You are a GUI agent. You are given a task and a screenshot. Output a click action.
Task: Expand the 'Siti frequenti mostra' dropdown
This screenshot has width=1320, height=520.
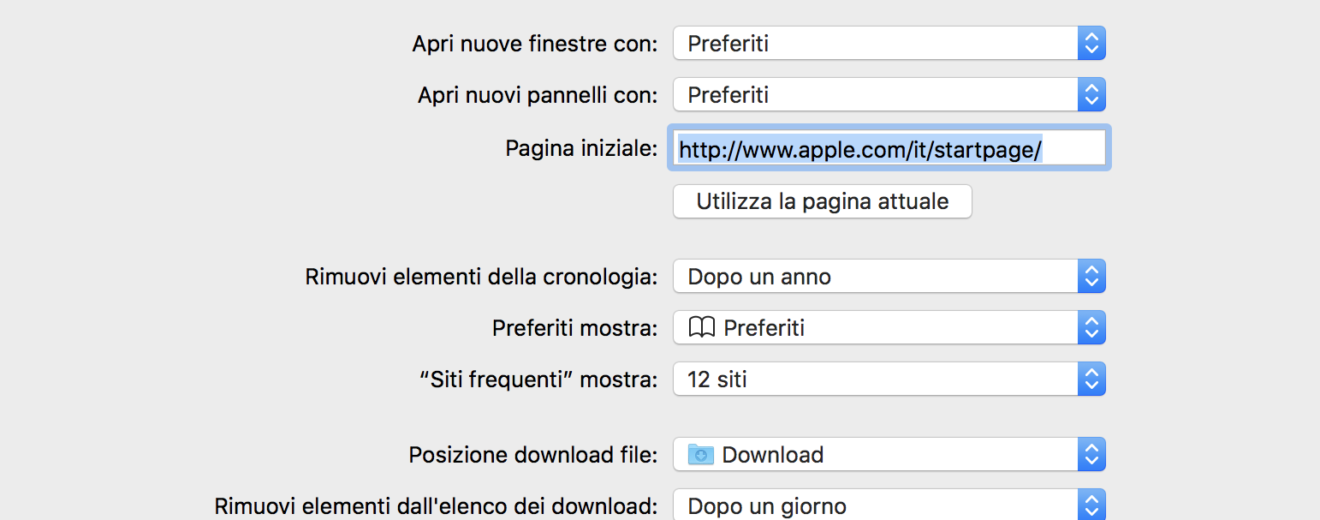(876, 379)
